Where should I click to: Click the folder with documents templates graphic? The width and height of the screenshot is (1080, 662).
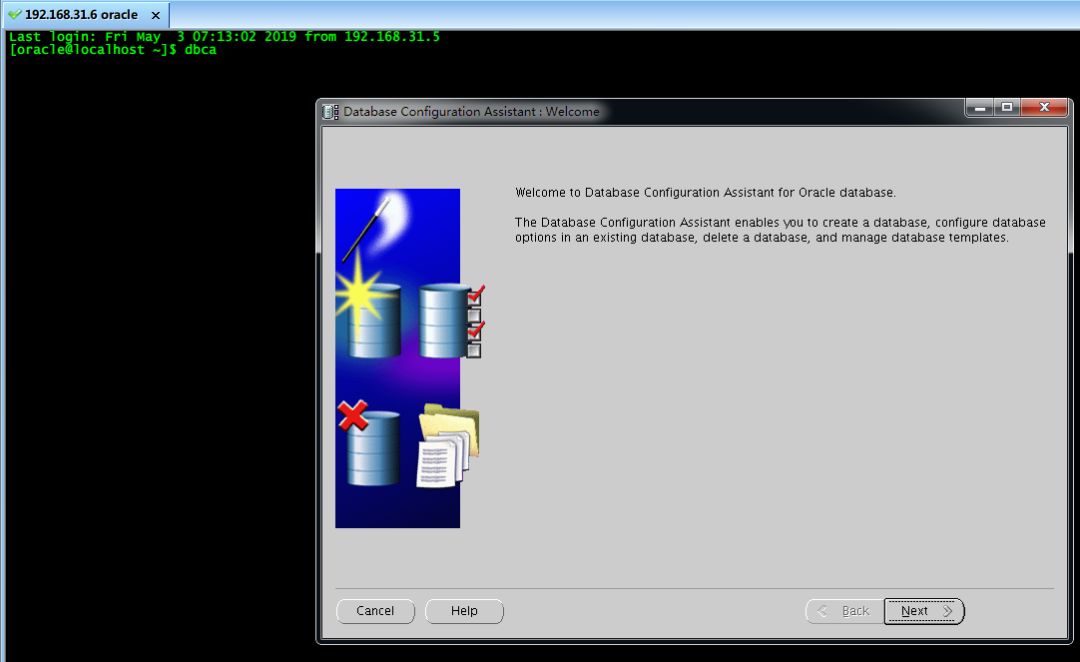pos(448,446)
